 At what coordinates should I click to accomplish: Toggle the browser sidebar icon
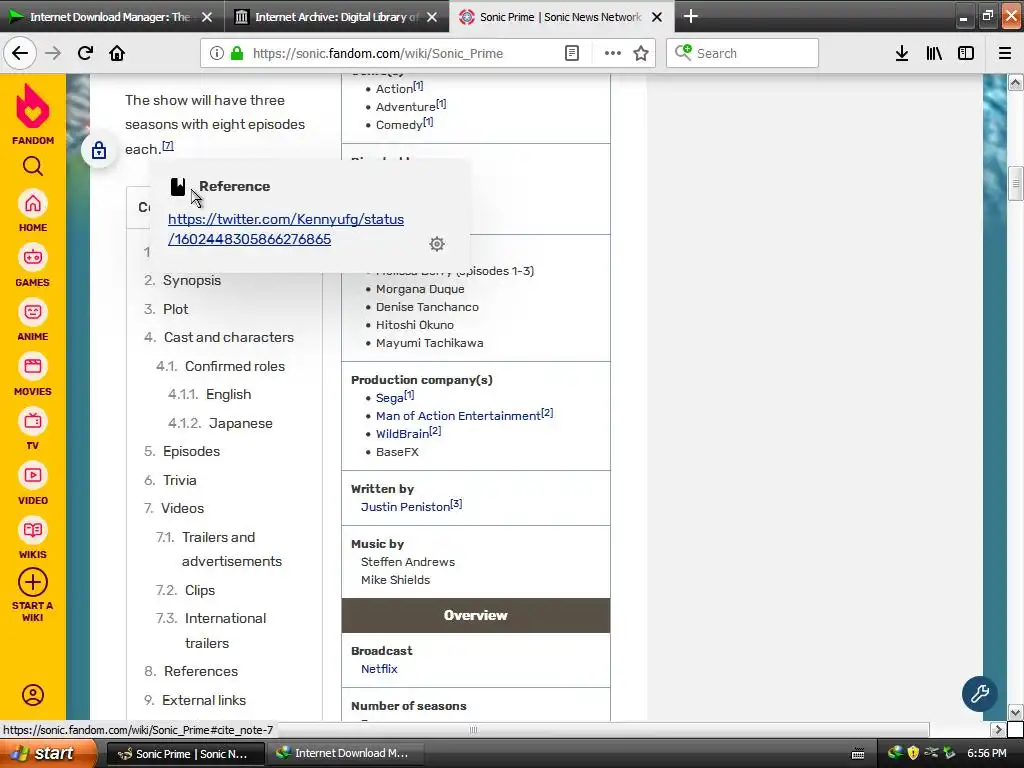966,53
